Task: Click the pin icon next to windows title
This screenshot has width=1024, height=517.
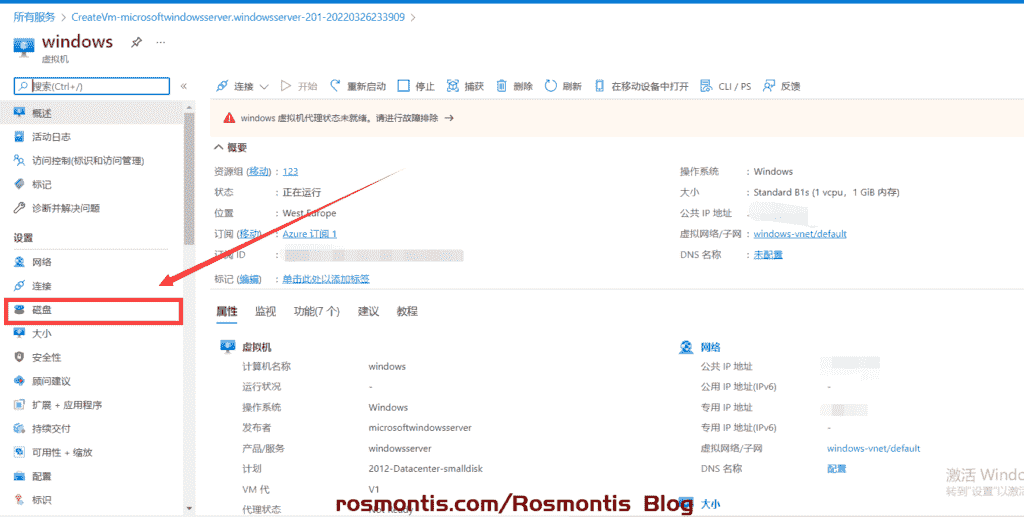Action: tap(136, 42)
